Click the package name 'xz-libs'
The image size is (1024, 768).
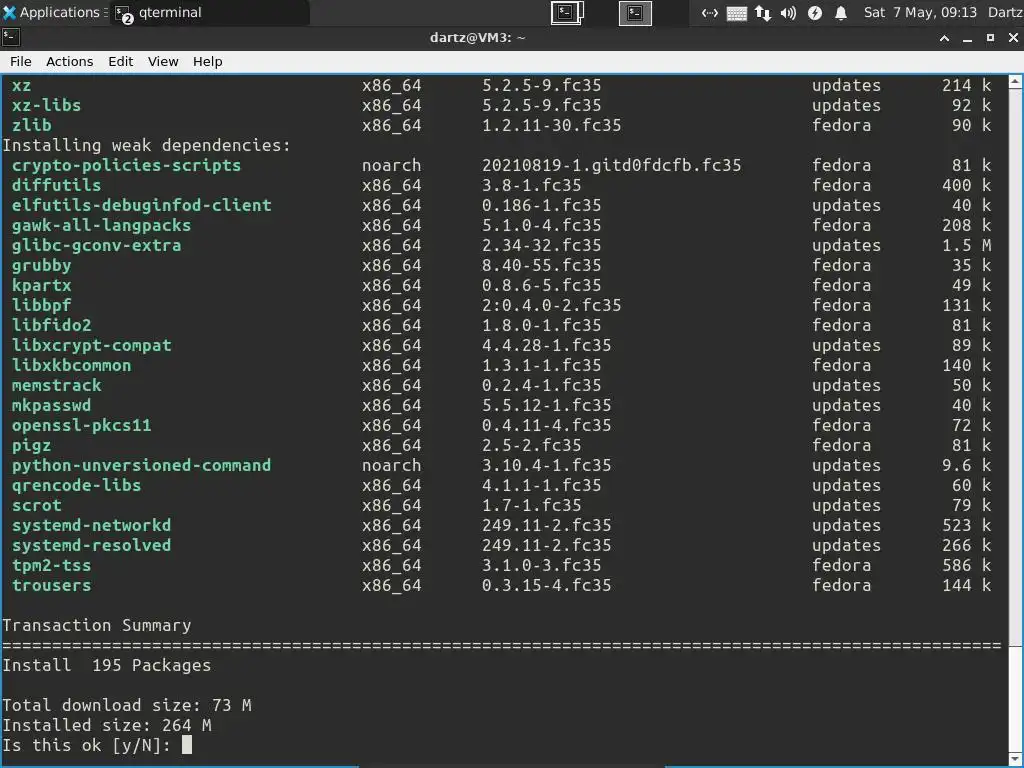[46, 105]
